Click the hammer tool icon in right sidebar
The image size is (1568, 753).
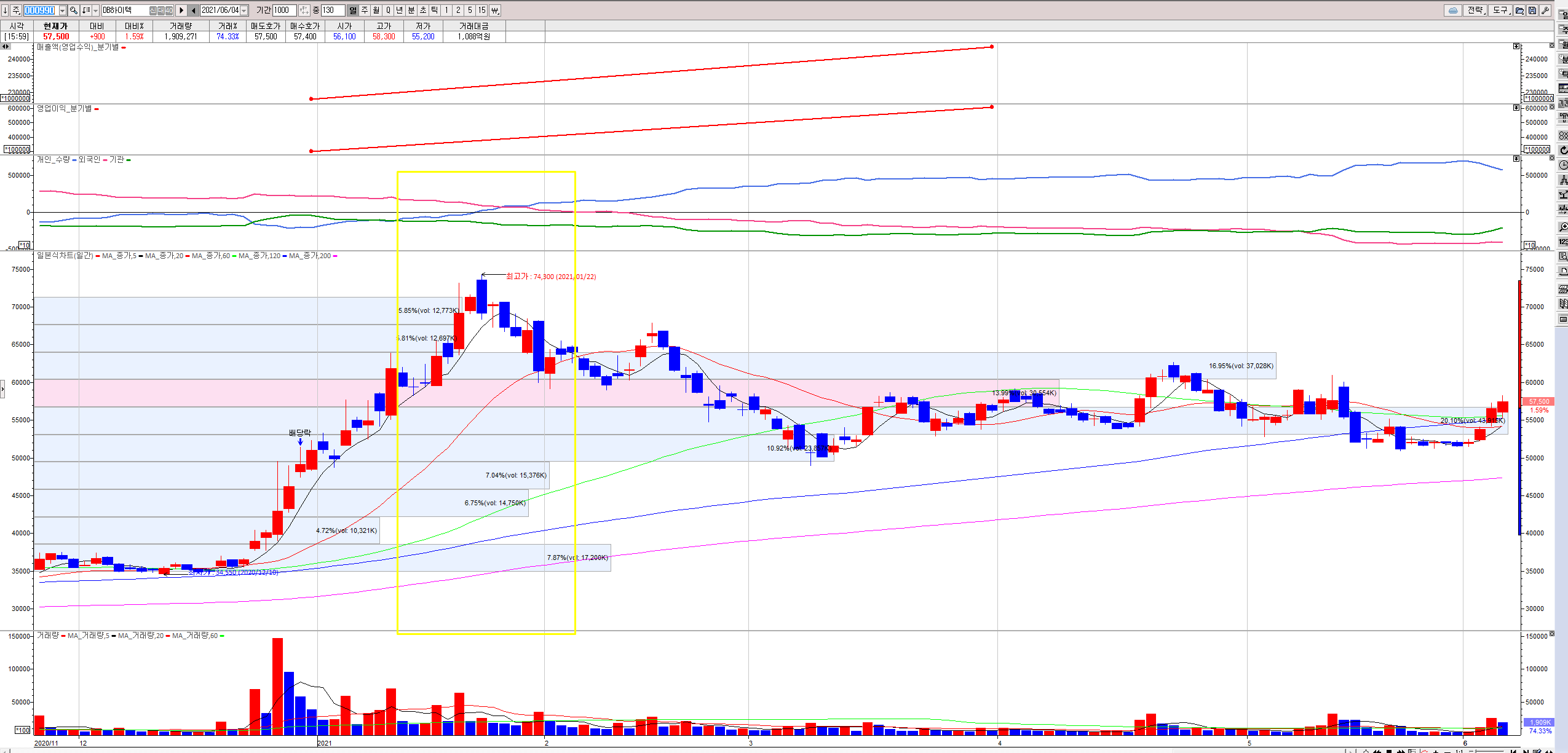pyautogui.click(x=1562, y=119)
